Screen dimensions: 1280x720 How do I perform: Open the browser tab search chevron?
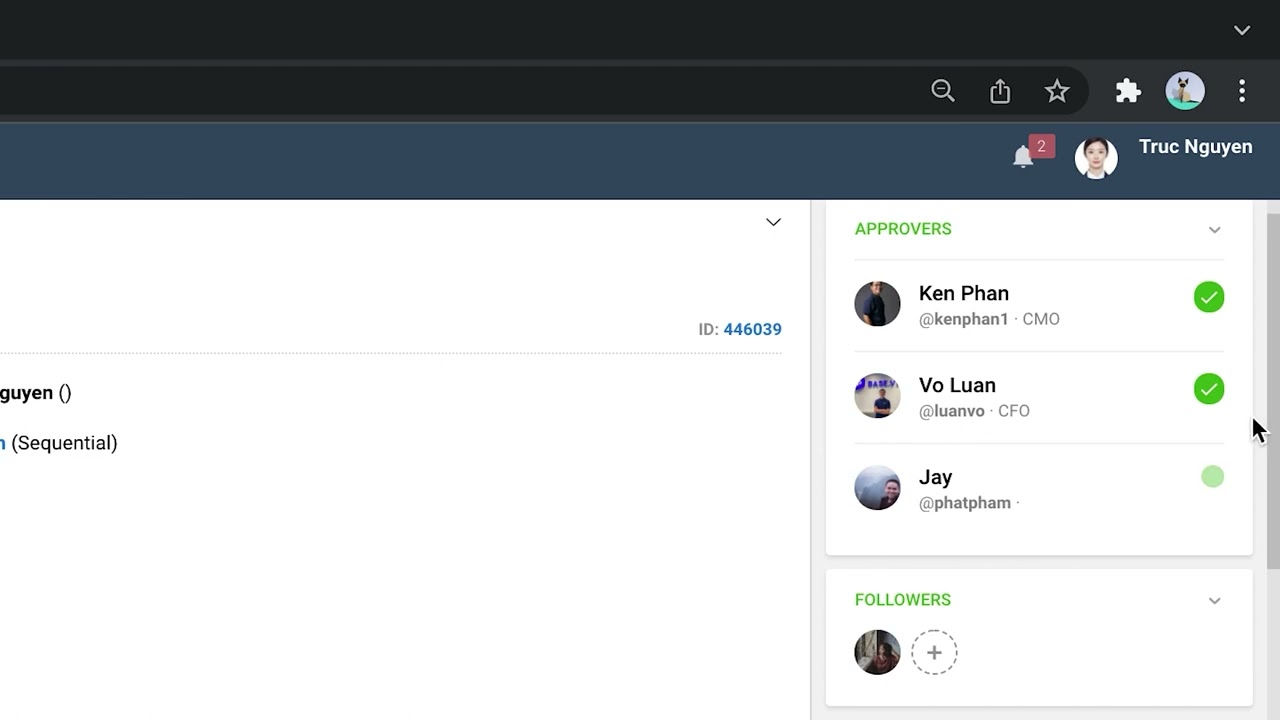click(1242, 30)
